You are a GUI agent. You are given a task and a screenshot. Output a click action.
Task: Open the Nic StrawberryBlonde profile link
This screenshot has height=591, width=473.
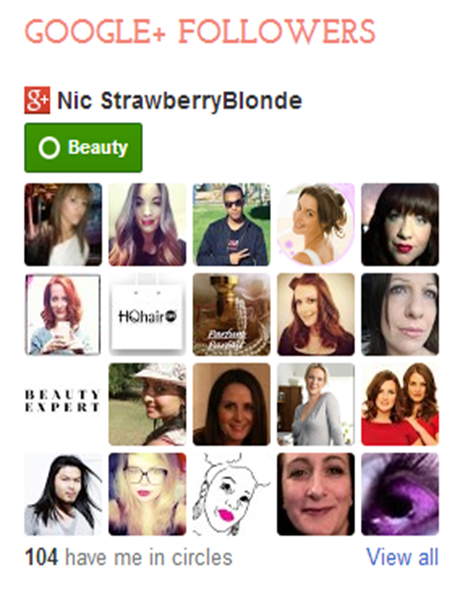click(179, 101)
